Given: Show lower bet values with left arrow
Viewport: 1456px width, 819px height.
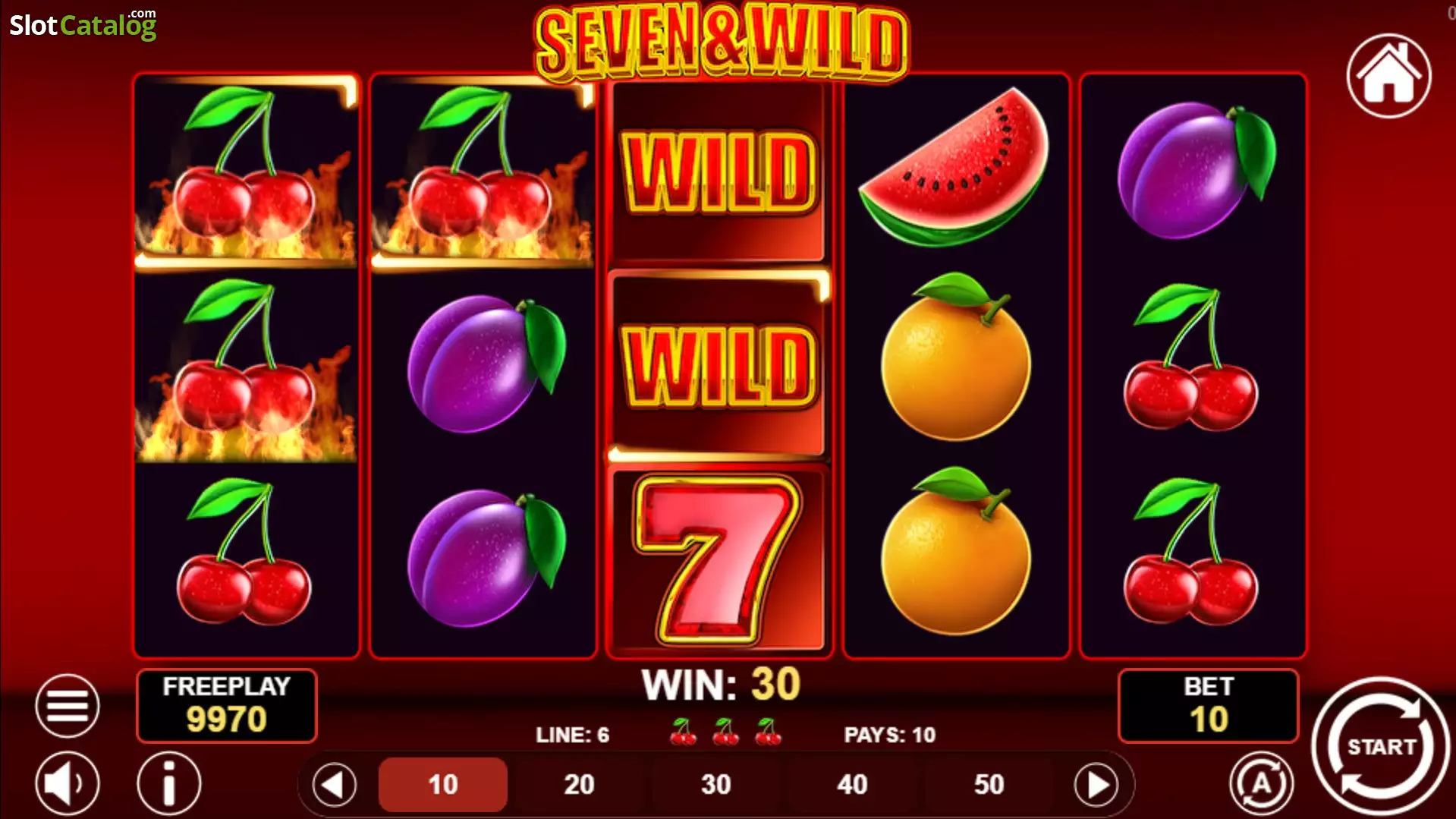Looking at the screenshot, I should [x=335, y=785].
